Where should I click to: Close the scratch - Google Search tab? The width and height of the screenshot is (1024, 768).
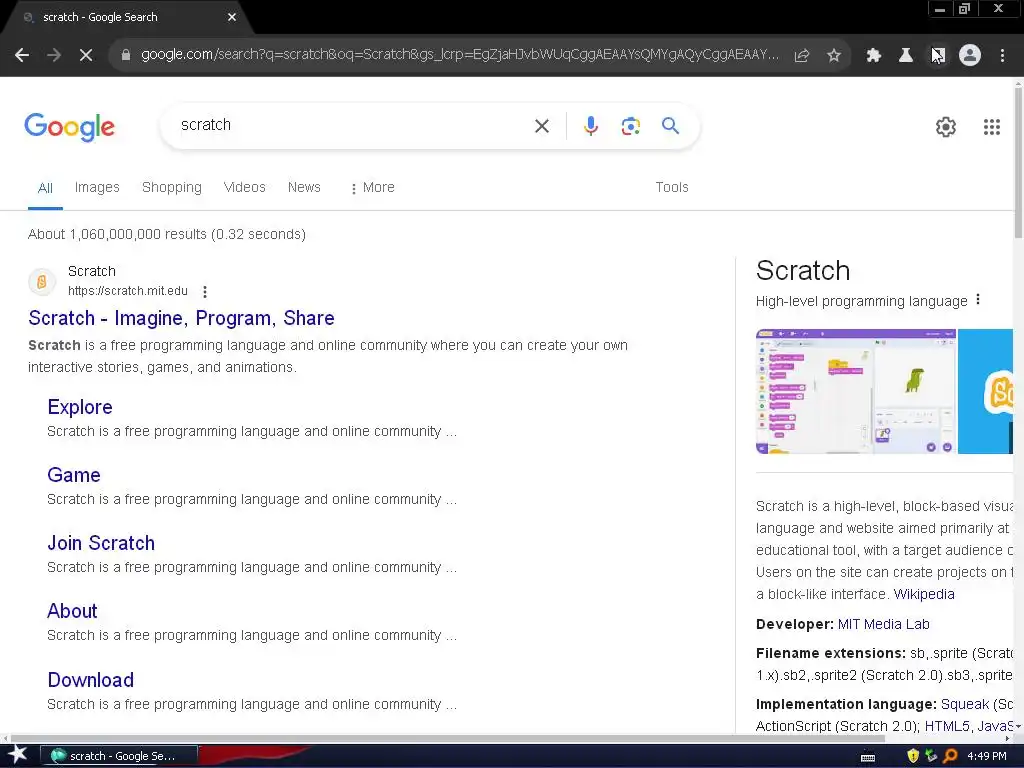pos(232,17)
